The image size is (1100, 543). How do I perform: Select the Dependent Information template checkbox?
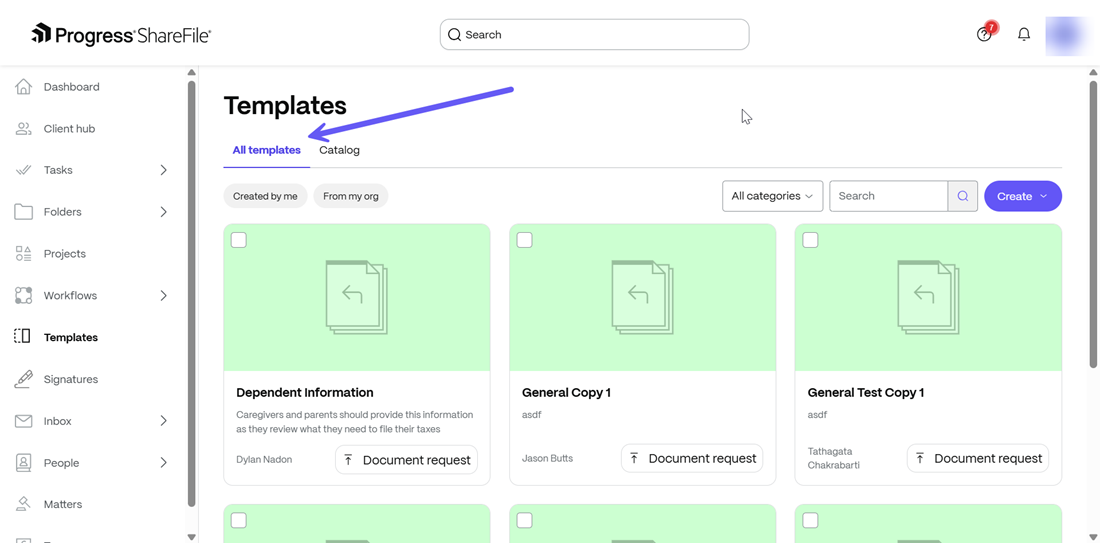coord(239,240)
